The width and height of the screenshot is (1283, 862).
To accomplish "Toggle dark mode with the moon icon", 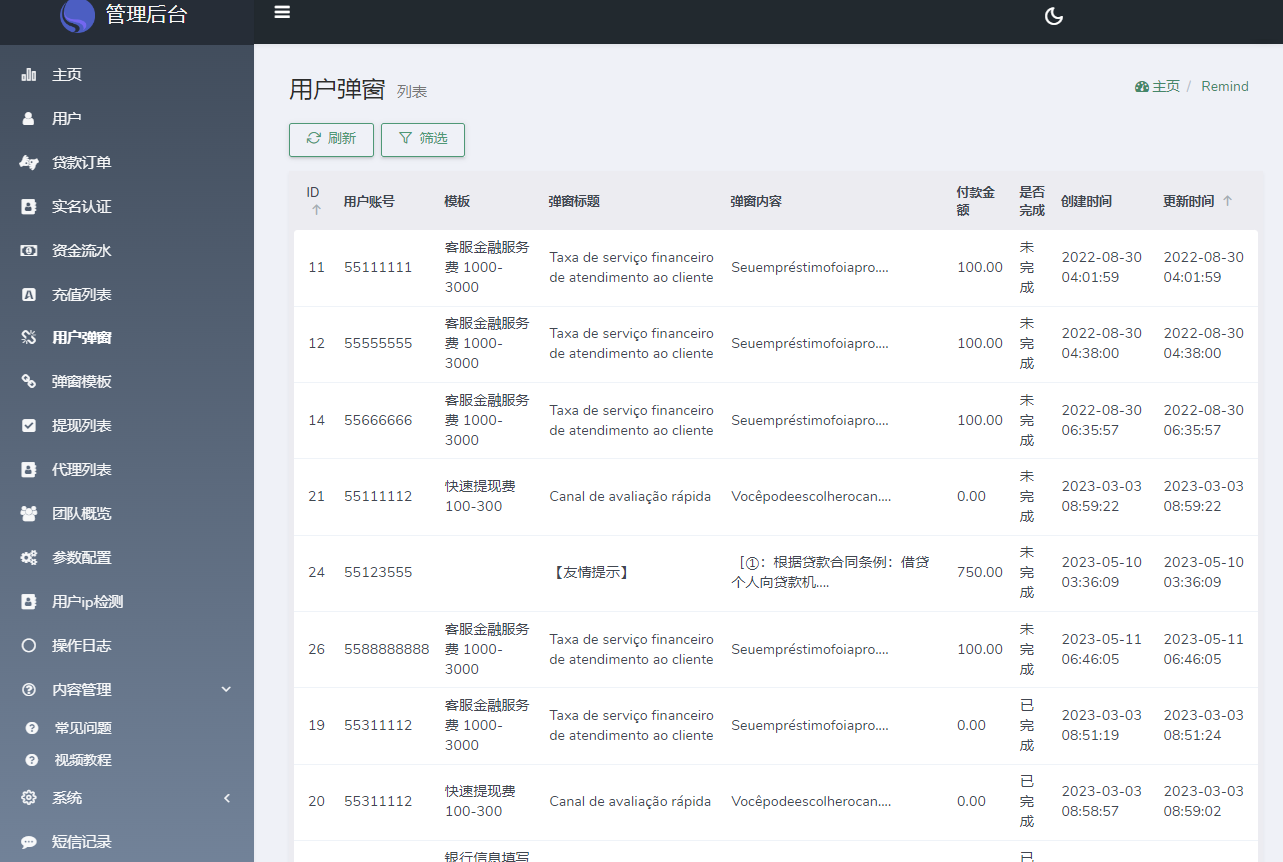I will (1053, 16).
